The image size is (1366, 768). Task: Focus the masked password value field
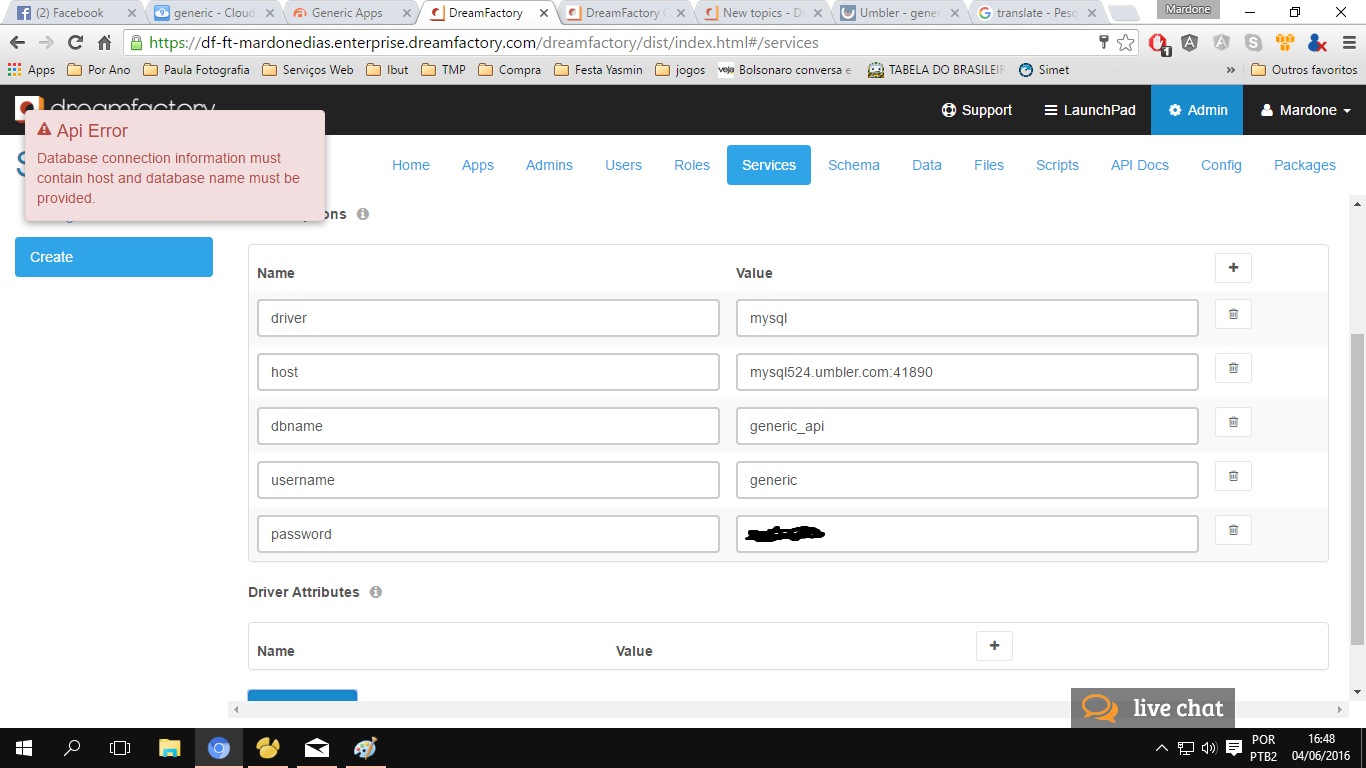coord(967,534)
